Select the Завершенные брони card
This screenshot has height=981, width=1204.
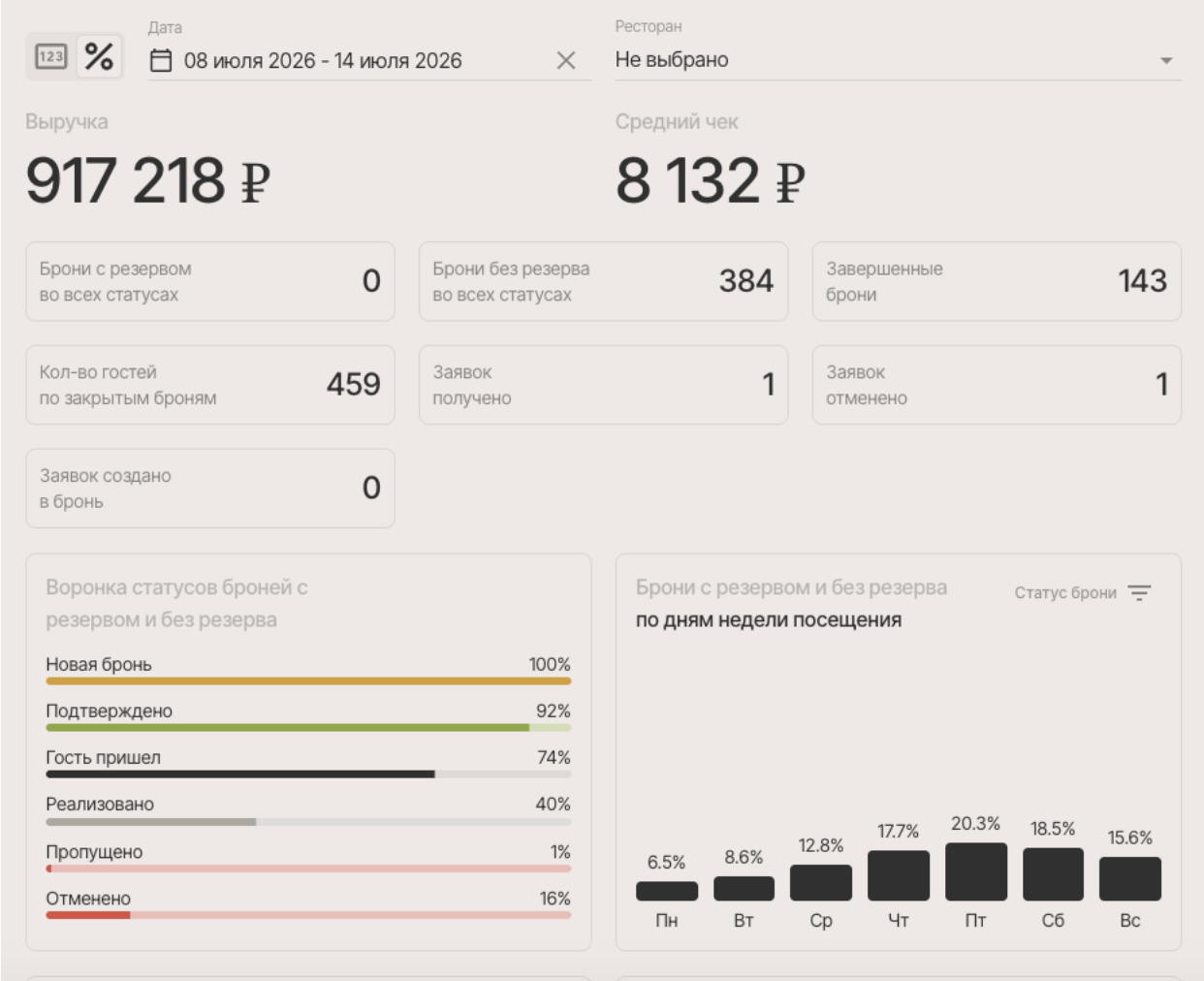coord(997,281)
